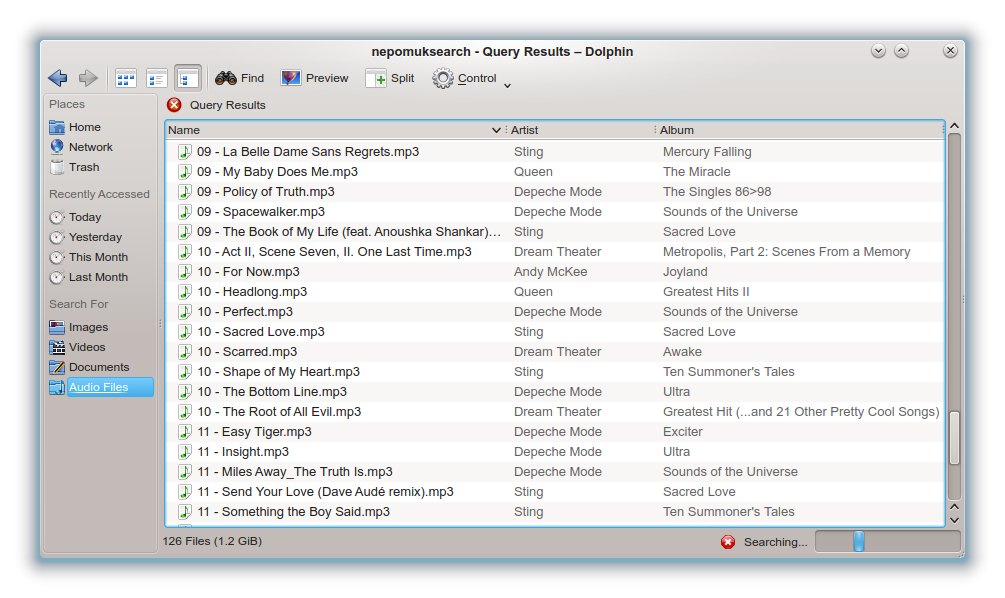Image resolution: width=1005 pixels, height=598 pixels.
Task: Click the scrollbar down arrow at bottom
Action: [954, 520]
